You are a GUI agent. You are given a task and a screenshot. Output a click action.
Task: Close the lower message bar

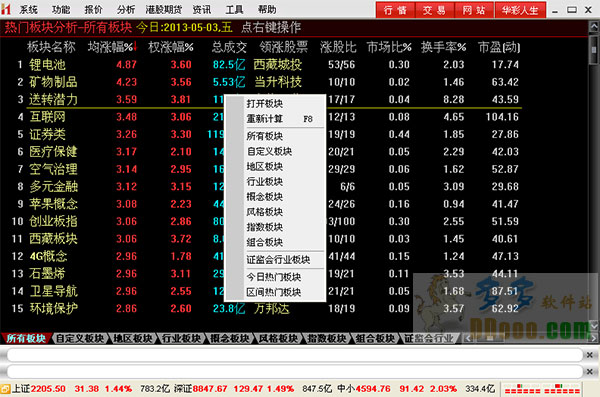tap(590, 371)
